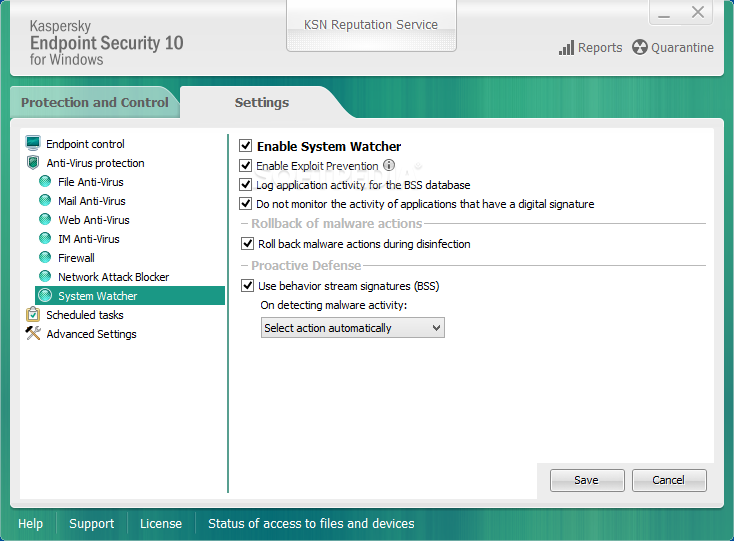Viewport: 734px width, 541px height.
Task: Select Firewall settings
Action: point(76,258)
